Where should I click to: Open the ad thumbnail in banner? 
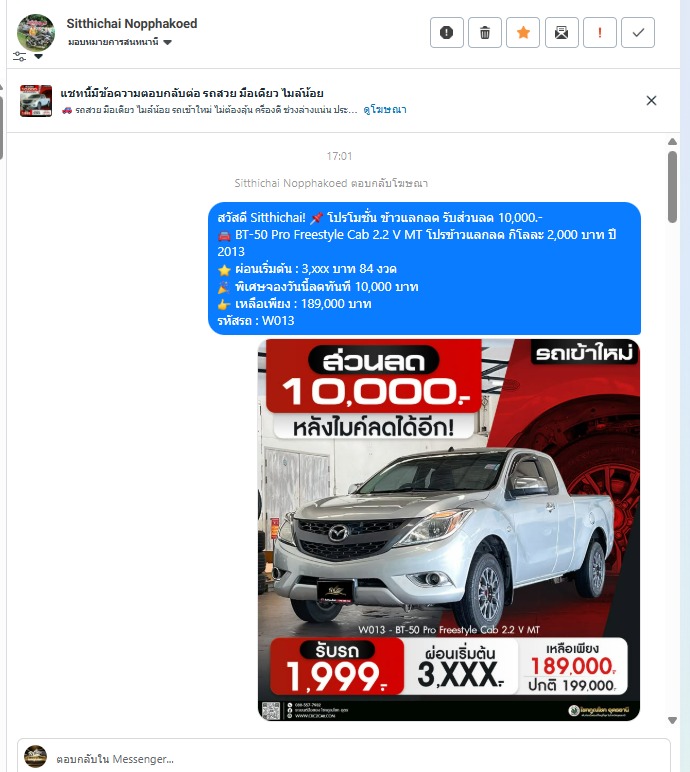[x=36, y=100]
